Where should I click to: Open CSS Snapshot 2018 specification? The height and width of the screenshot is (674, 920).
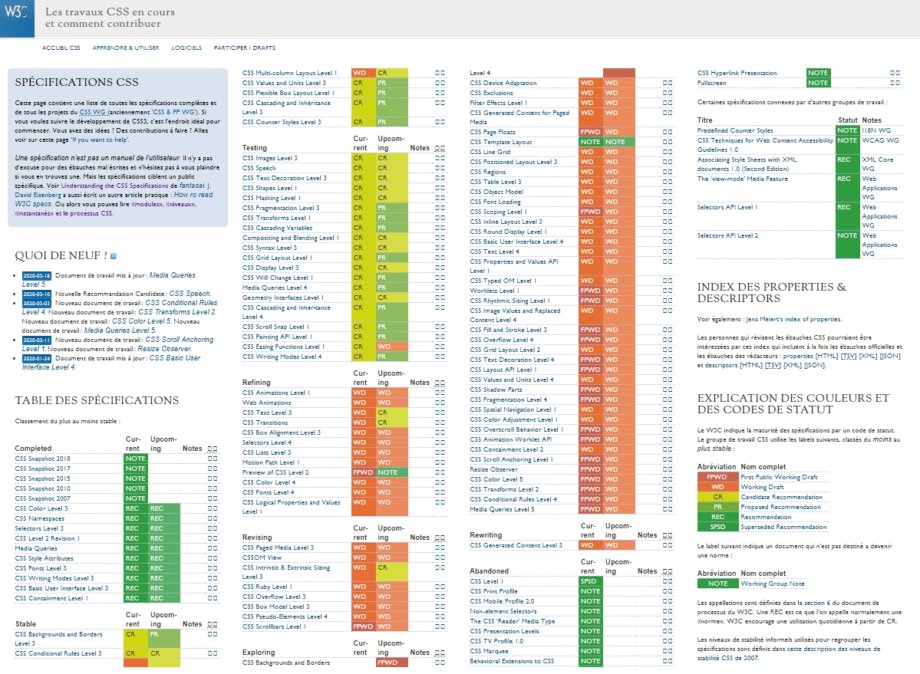42,459
